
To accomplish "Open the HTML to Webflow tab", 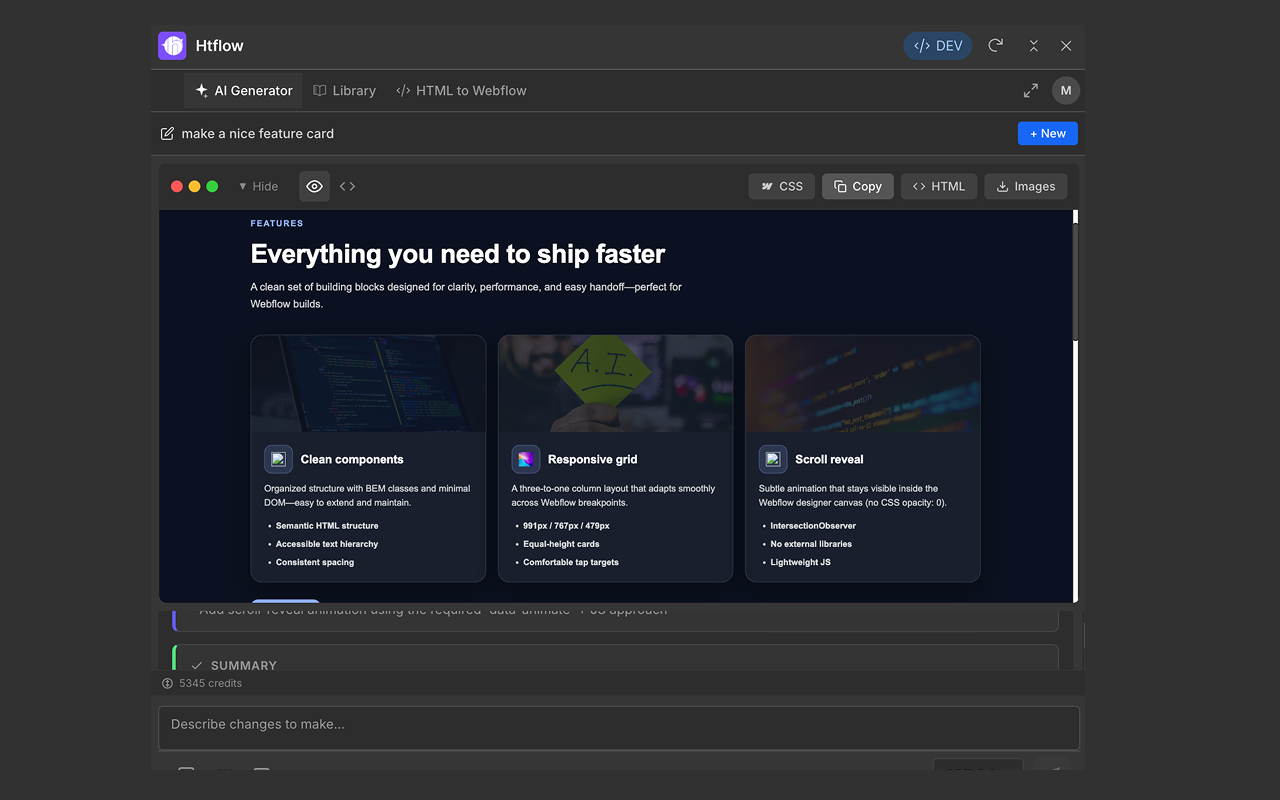I will pyautogui.click(x=461, y=90).
